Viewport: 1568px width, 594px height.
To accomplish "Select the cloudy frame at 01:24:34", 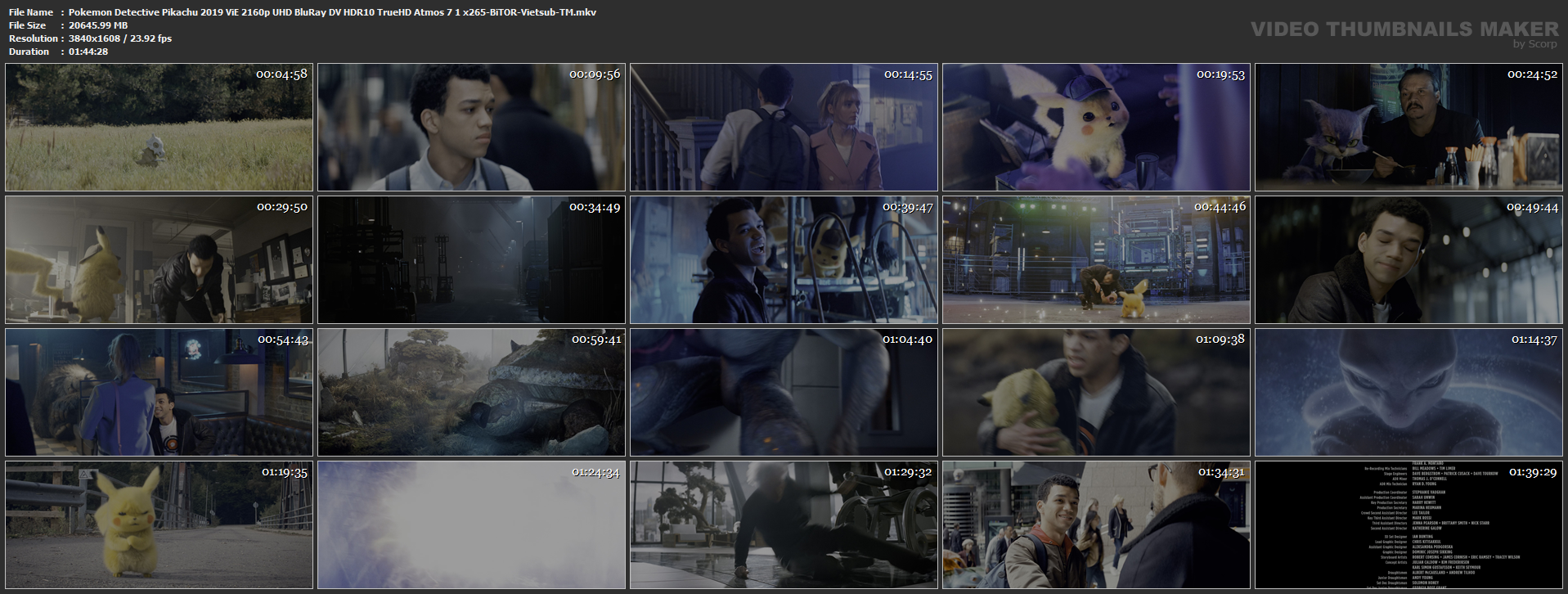I will click(471, 525).
